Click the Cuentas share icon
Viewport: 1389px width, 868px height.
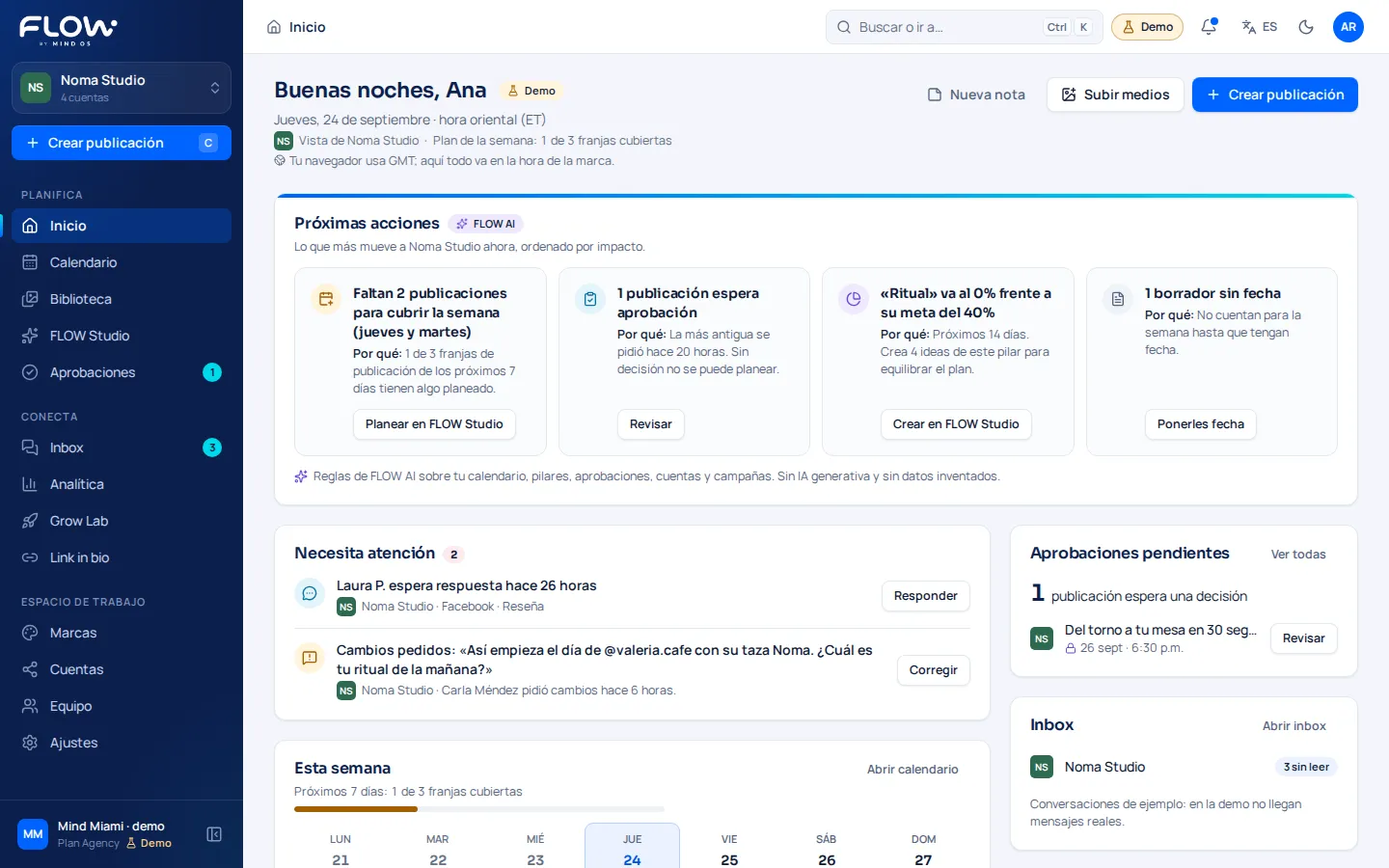[x=30, y=669]
